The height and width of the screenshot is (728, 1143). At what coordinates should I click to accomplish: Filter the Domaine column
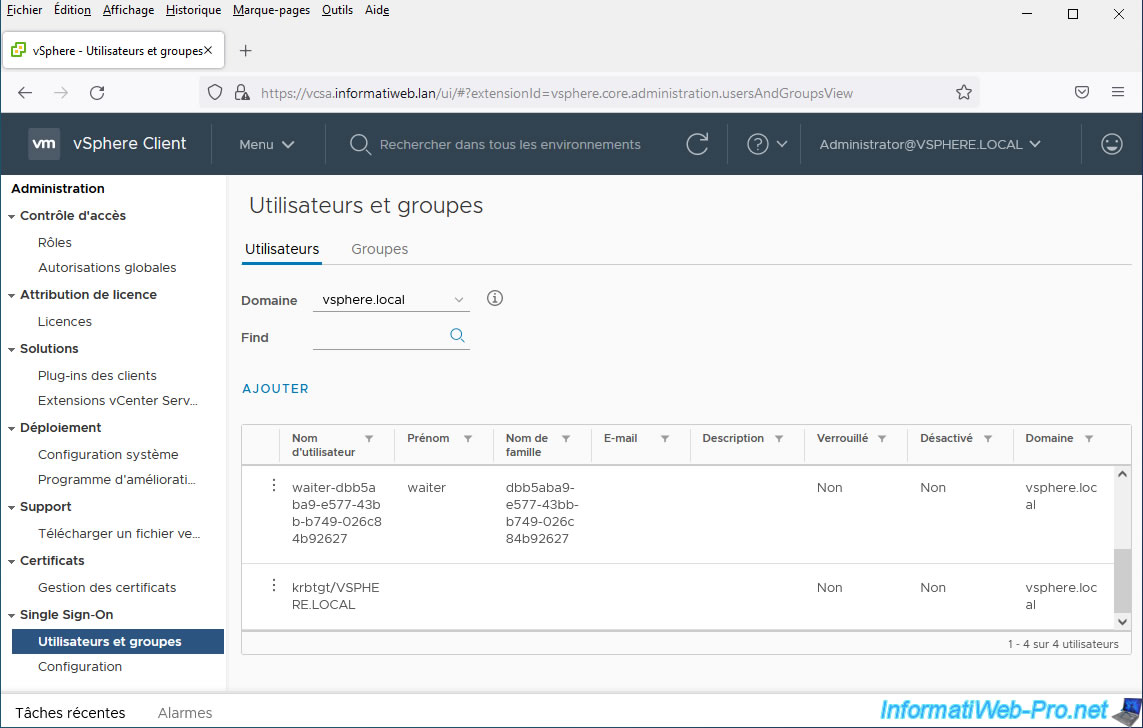(1089, 439)
